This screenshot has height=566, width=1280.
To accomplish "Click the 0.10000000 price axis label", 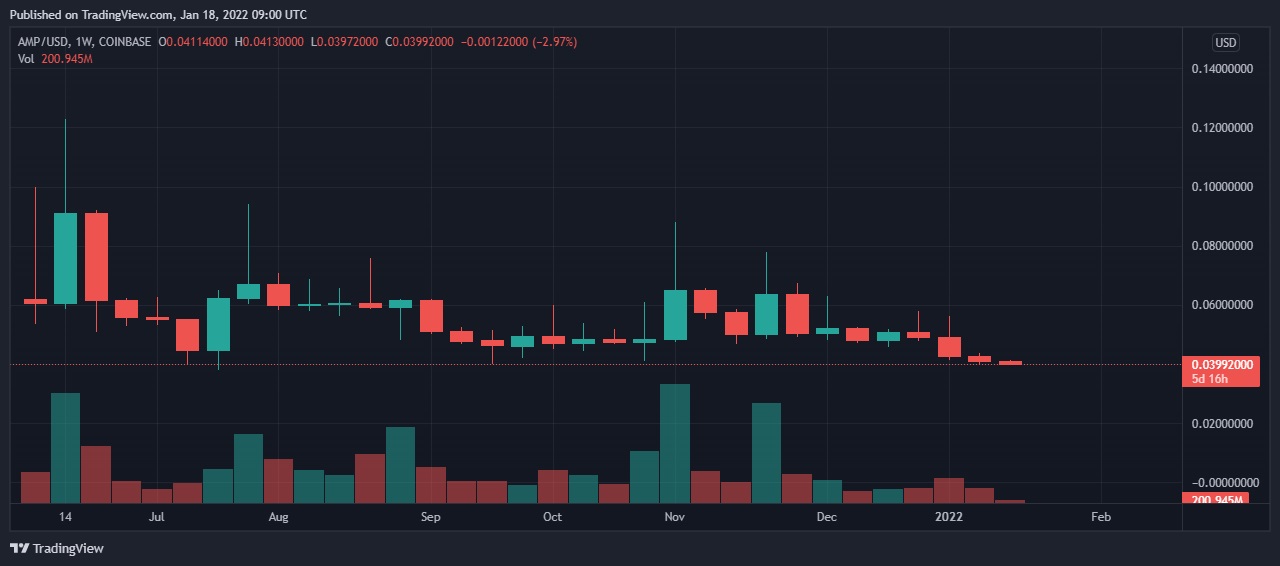I will 1221,187.
